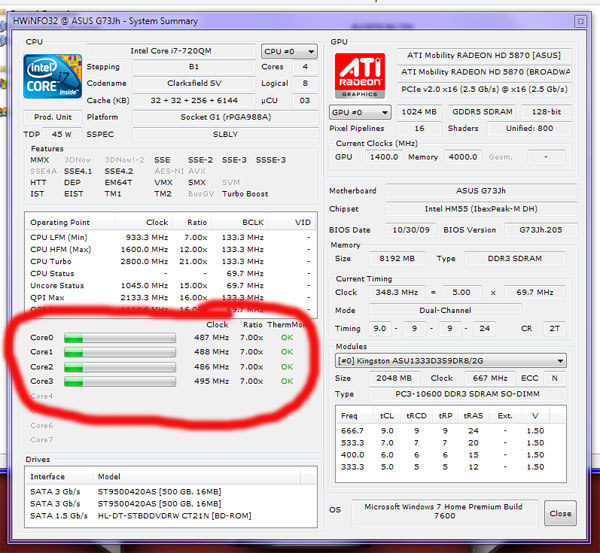Click the GDDR5 SDRAM field
The image size is (600, 553).
[482, 112]
